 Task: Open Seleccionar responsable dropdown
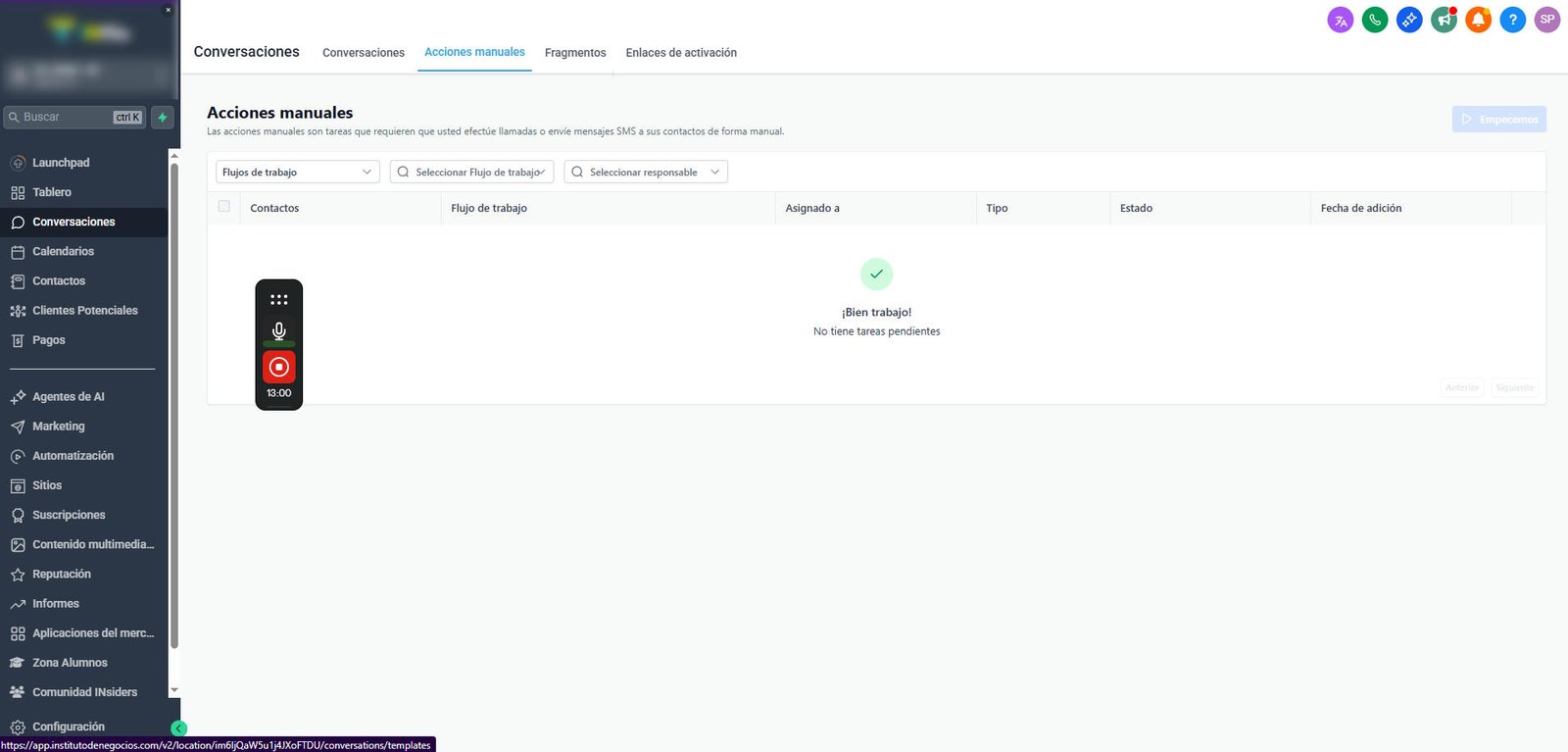pyautogui.click(x=646, y=172)
